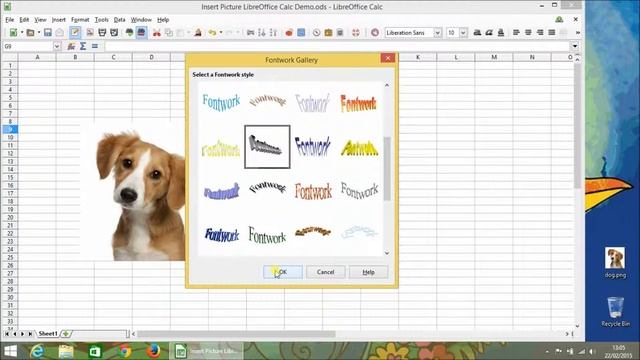Toggle Center Horizontally alignment
Image resolution: width=640 pixels, height=360 pixels.
pyautogui.click(x=528, y=33)
